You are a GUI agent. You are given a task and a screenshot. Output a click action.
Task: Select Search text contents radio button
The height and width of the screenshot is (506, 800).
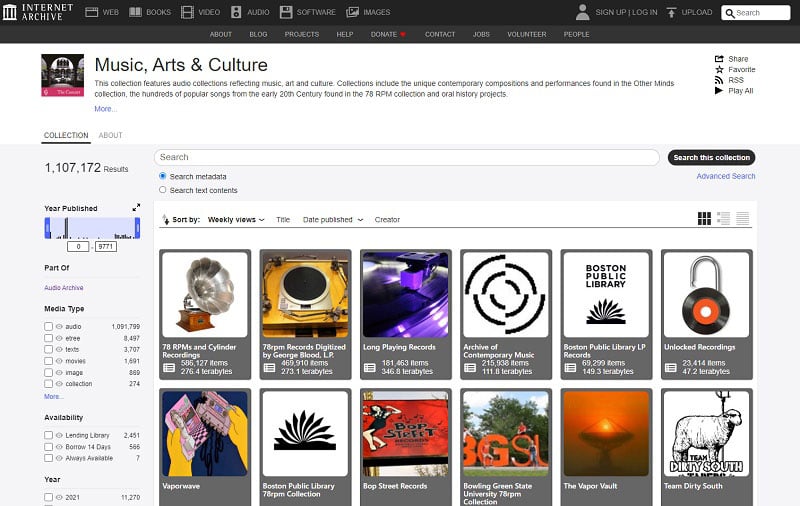click(163, 190)
